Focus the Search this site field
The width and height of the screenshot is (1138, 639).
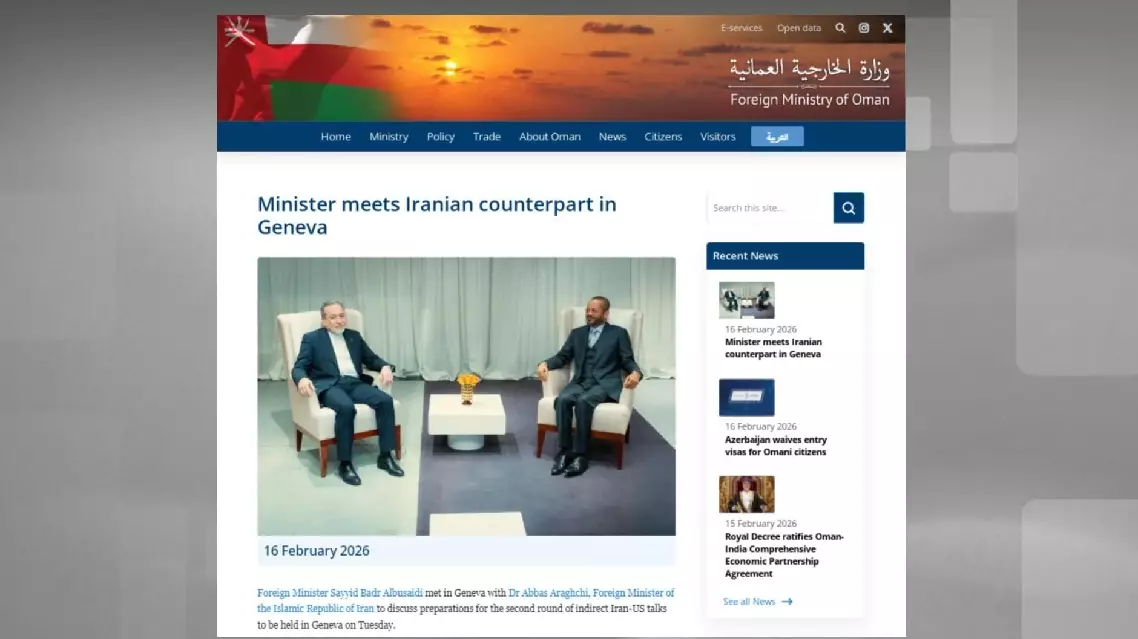(x=769, y=208)
